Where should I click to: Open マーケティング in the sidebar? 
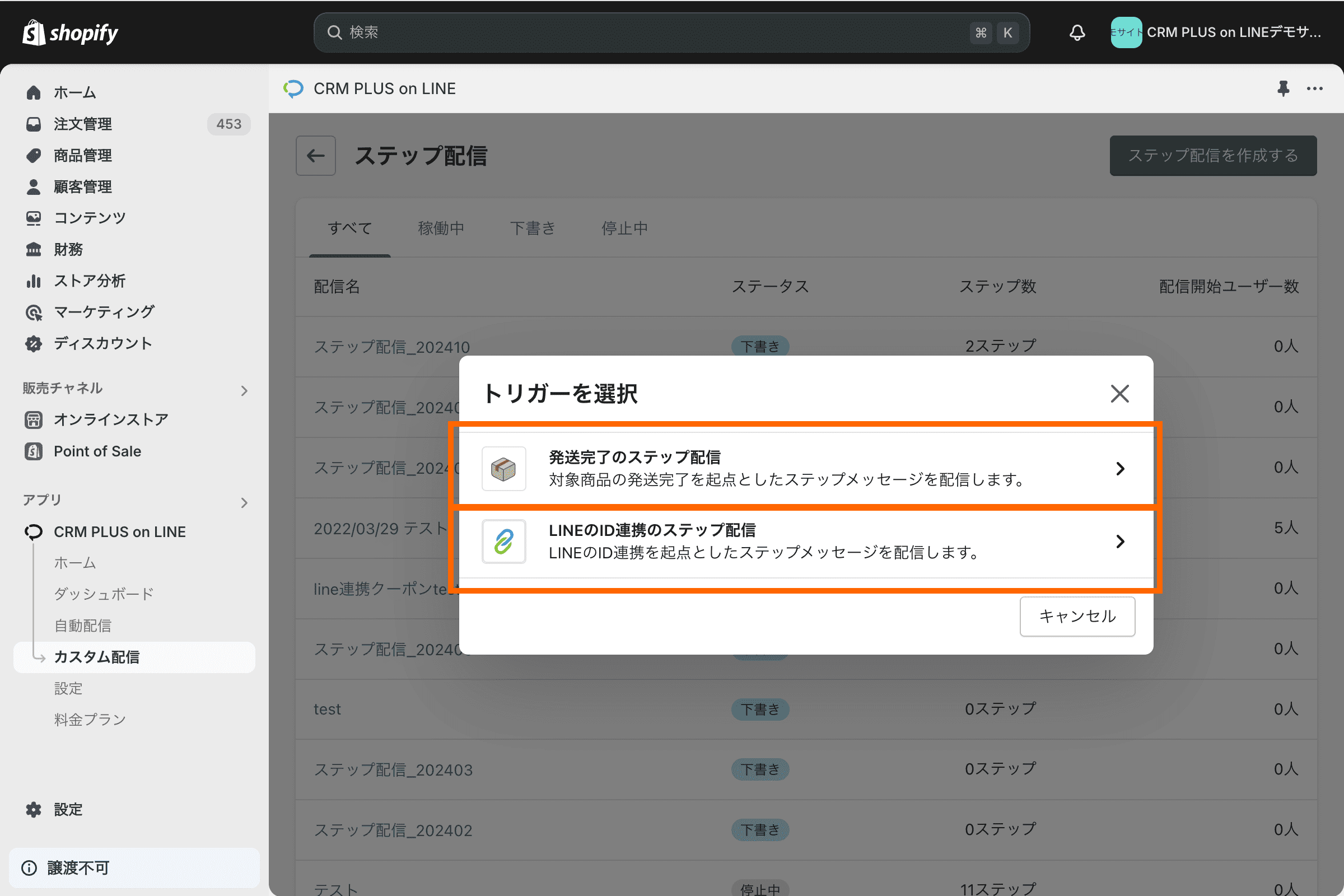coord(103,312)
